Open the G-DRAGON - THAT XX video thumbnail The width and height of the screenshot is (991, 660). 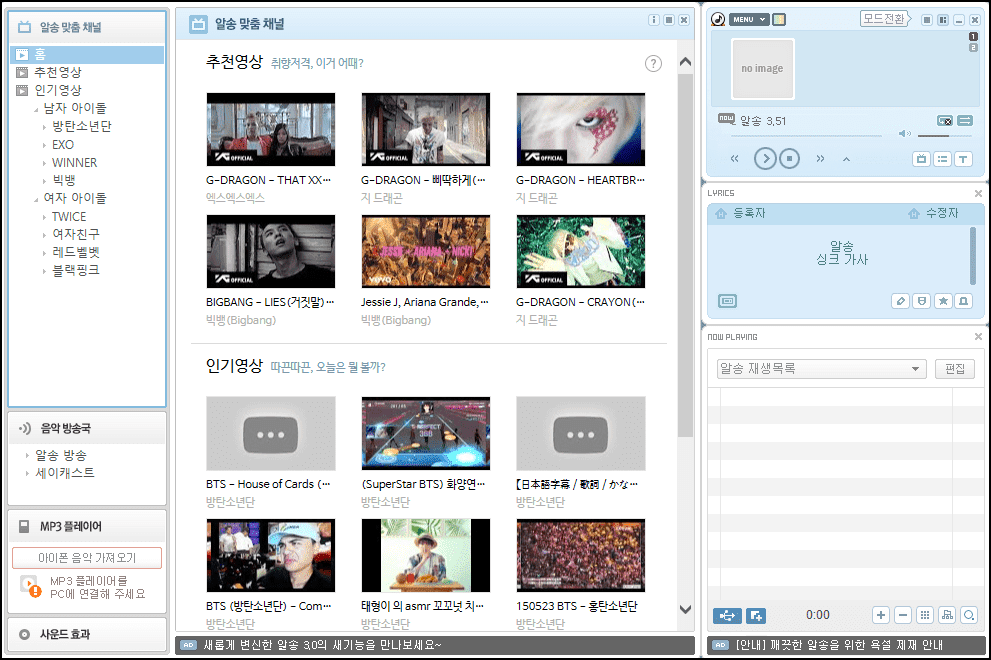pos(271,130)
